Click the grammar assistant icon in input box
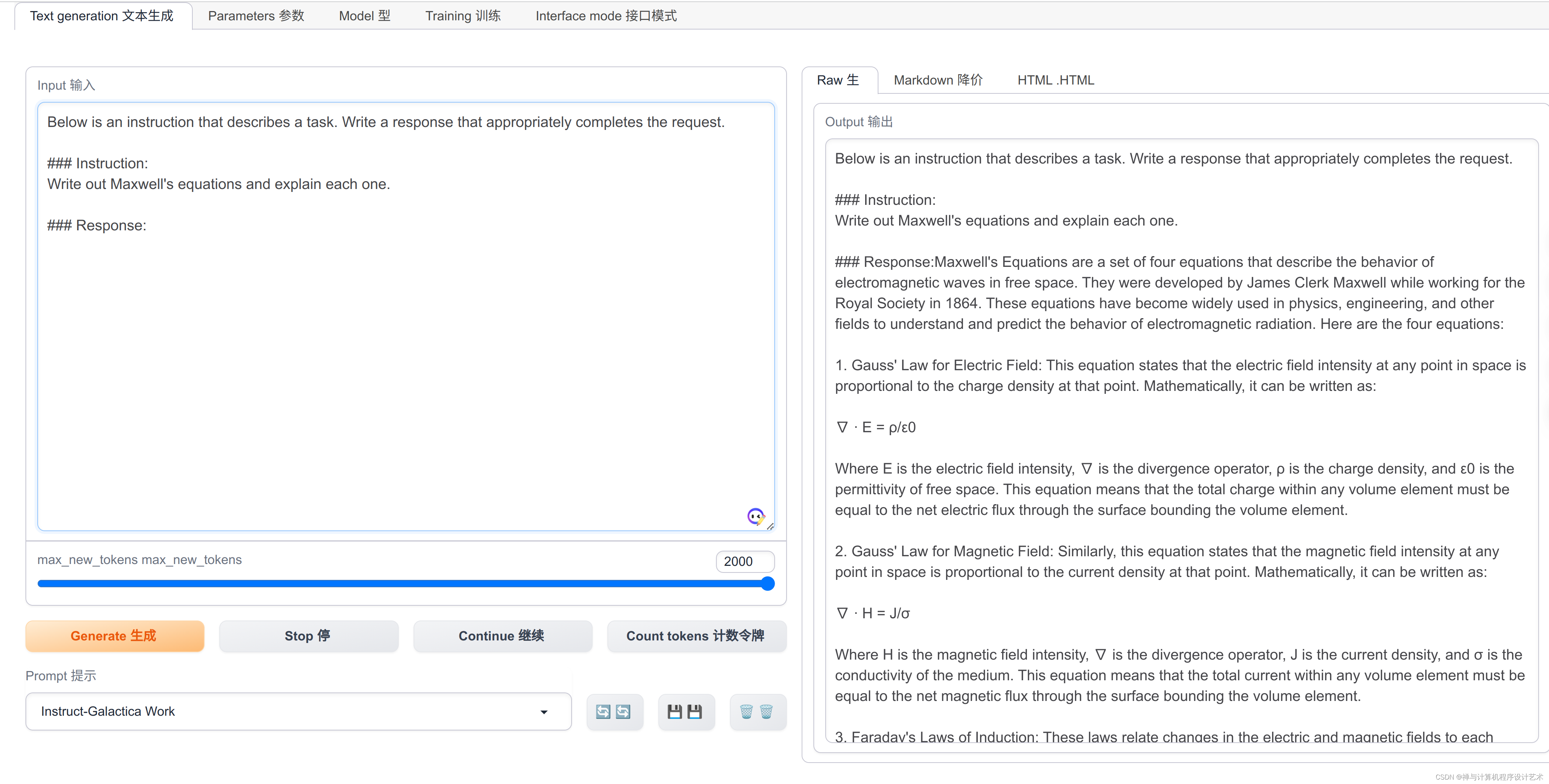The width and height of the screenshot is (1549, 784). [x=755, y=516]
